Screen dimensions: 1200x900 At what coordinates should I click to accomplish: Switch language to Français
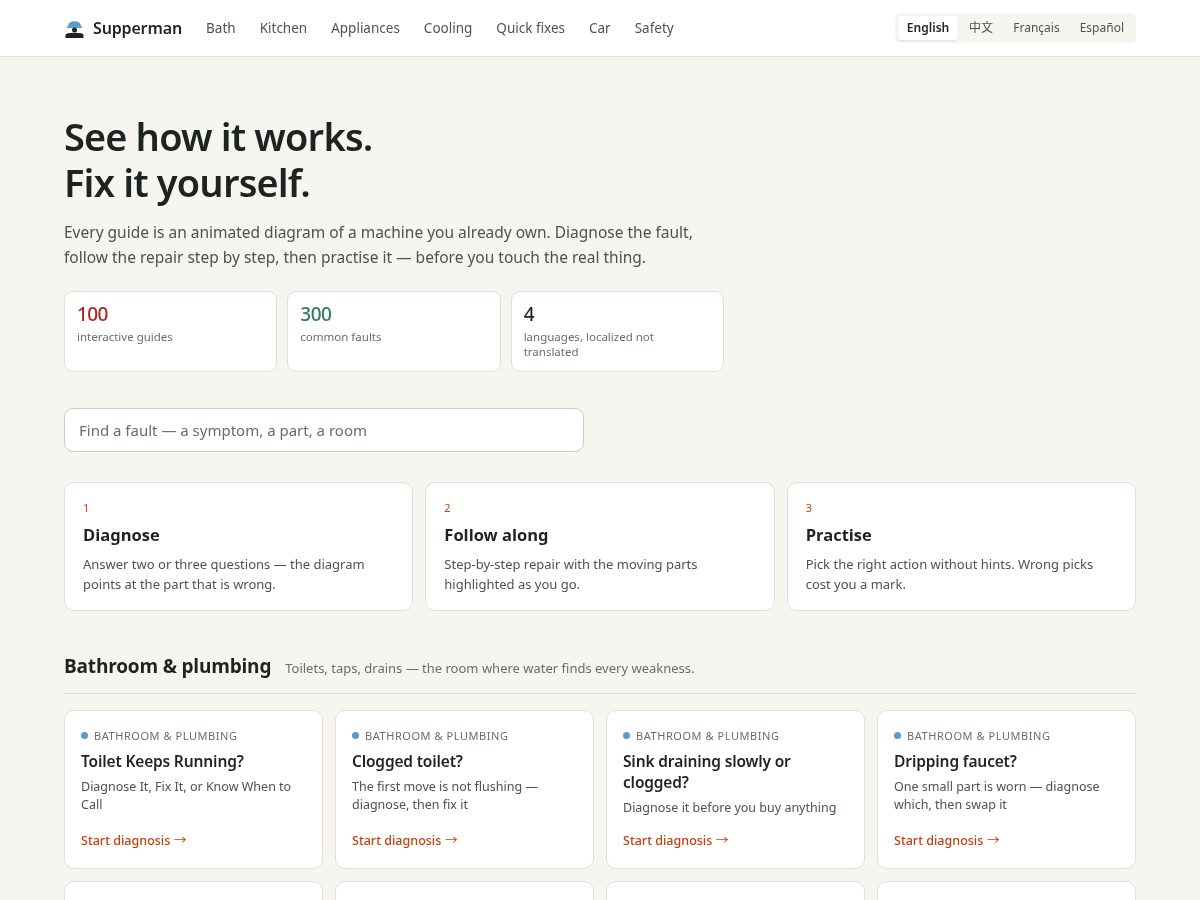[x=1036, y=28]
